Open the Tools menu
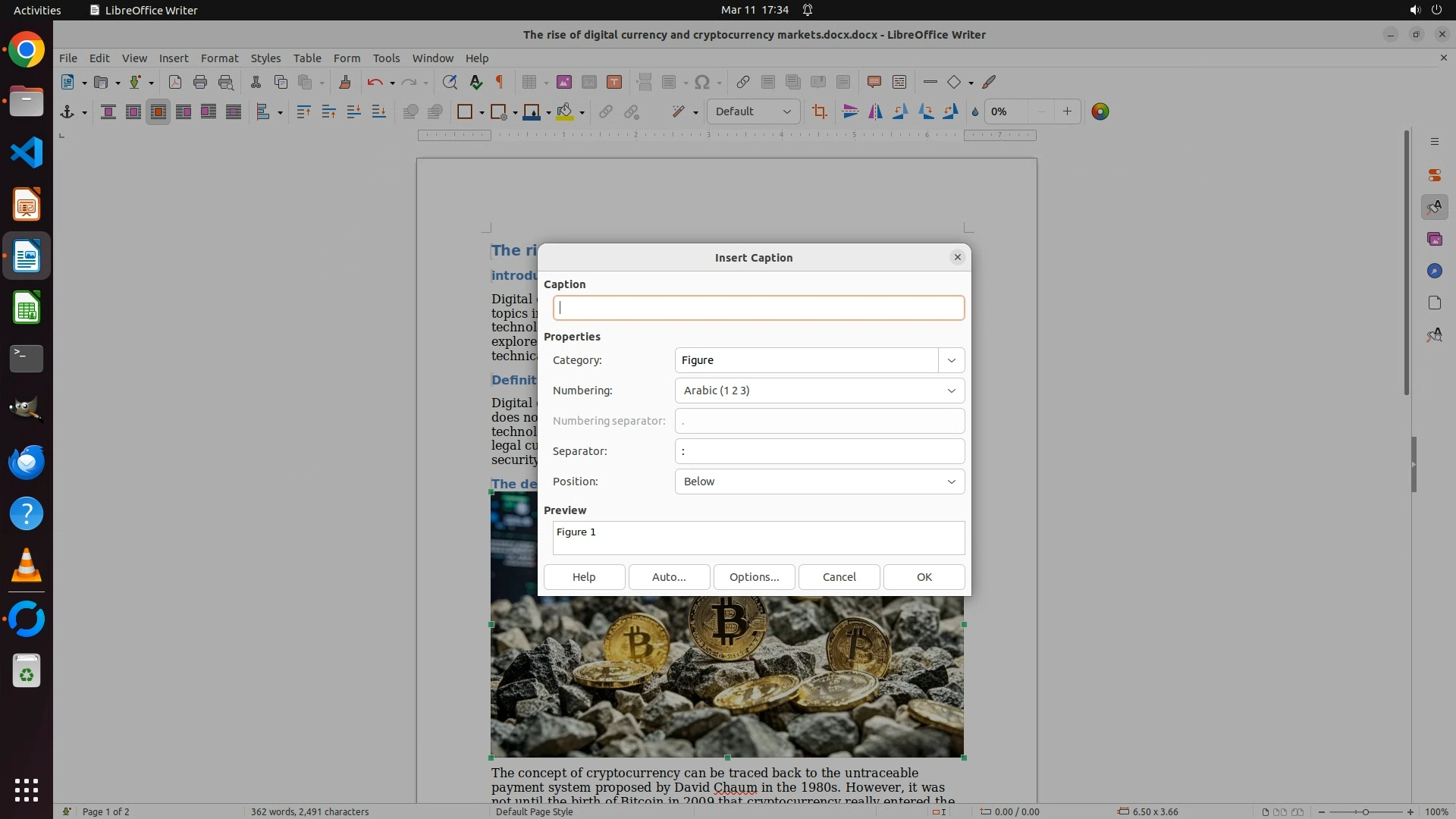The height and width of the screenshot is (819, 1456). (385, 58)
